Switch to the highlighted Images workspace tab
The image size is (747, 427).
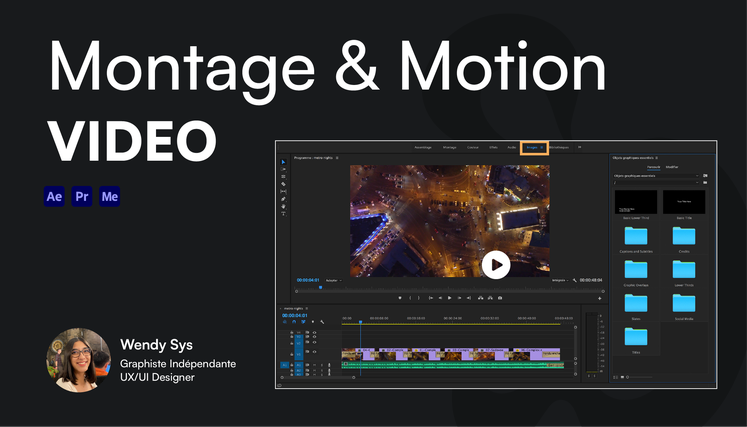pos(533,147)
